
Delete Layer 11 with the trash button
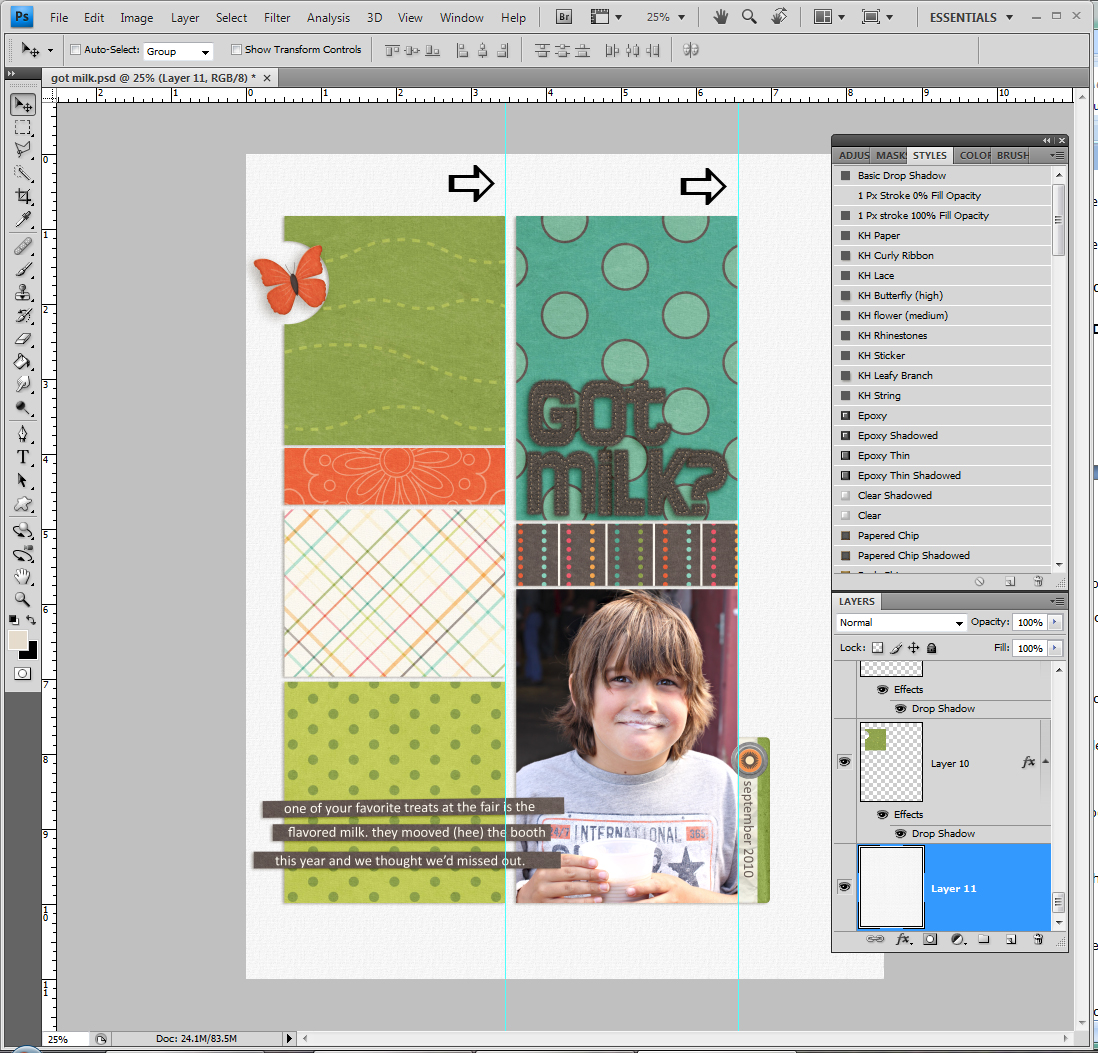pos(1038,940)
